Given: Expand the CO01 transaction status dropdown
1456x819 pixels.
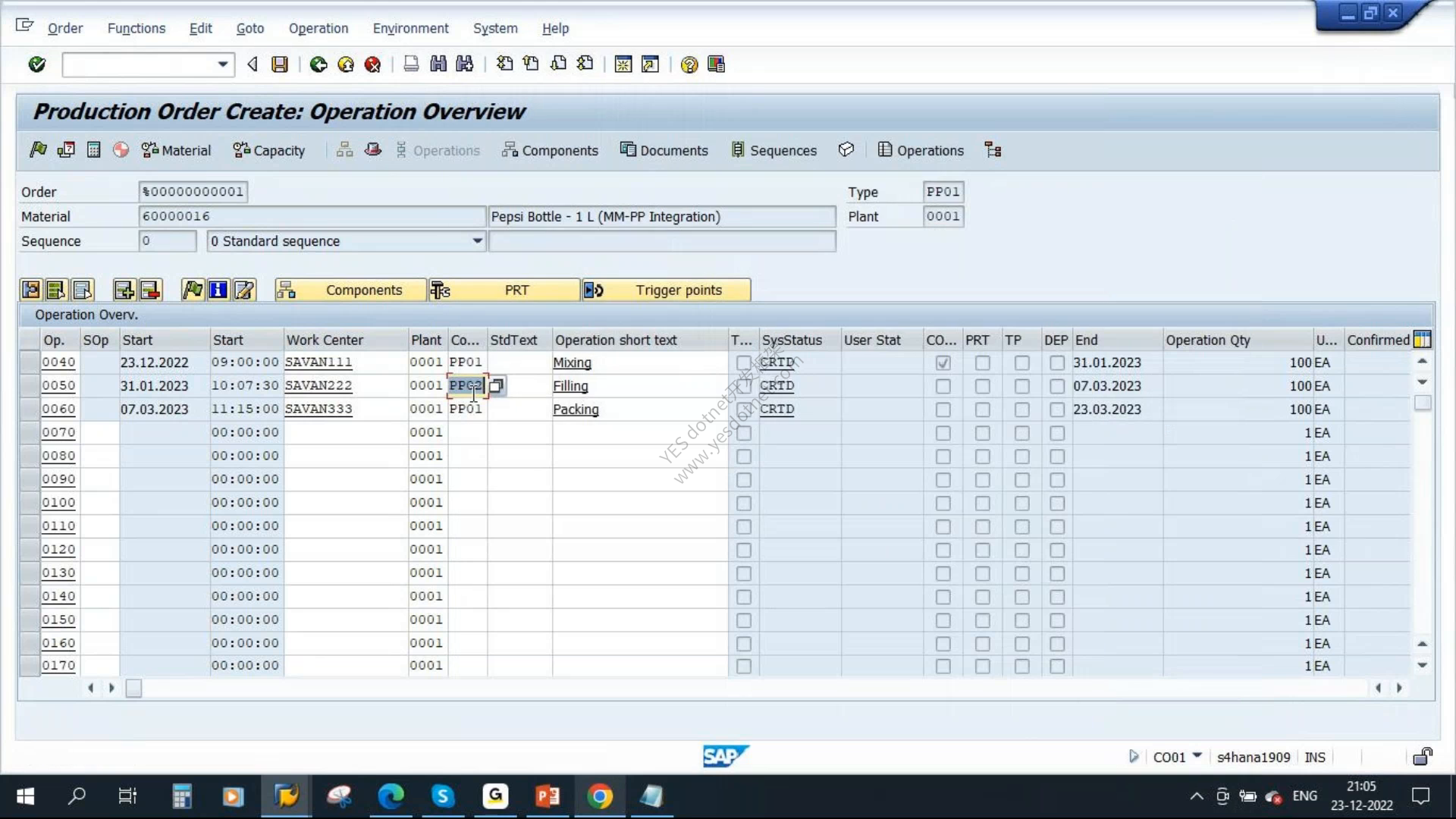Looking at the screenshot, I should click(1197, 756).
